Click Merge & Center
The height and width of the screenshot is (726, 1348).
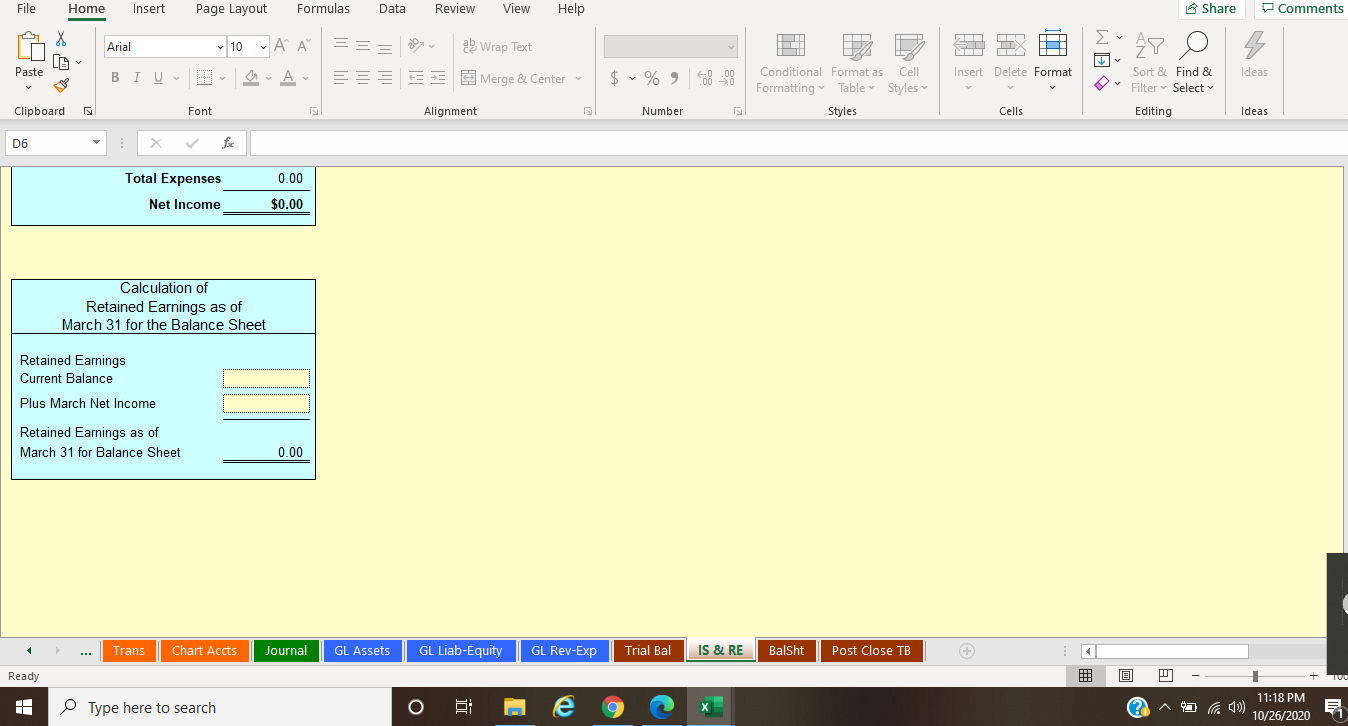pyautogui.click(x=513, y=78)
